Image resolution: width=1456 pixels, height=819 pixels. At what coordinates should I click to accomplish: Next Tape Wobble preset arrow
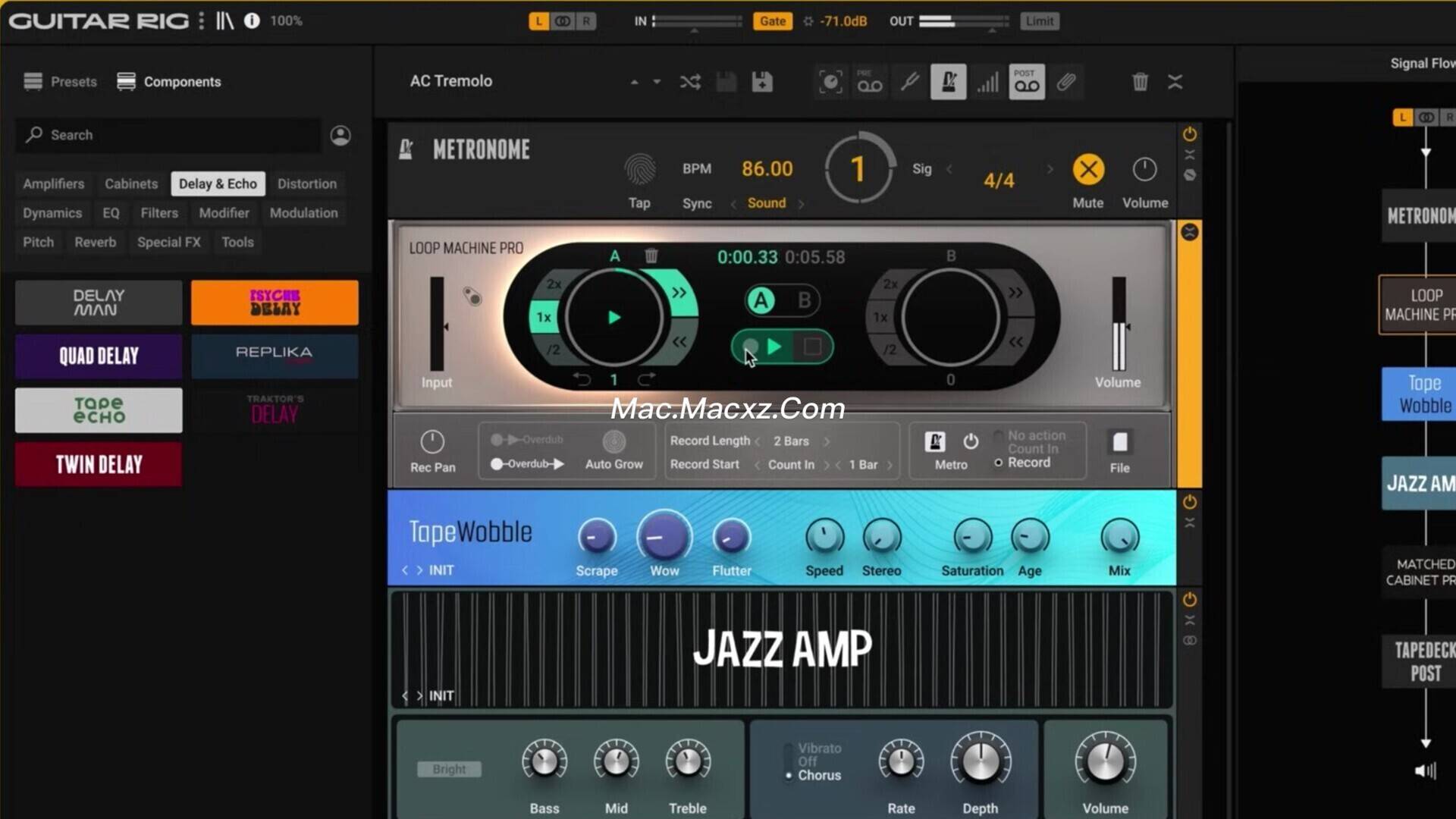pos(419,570)
